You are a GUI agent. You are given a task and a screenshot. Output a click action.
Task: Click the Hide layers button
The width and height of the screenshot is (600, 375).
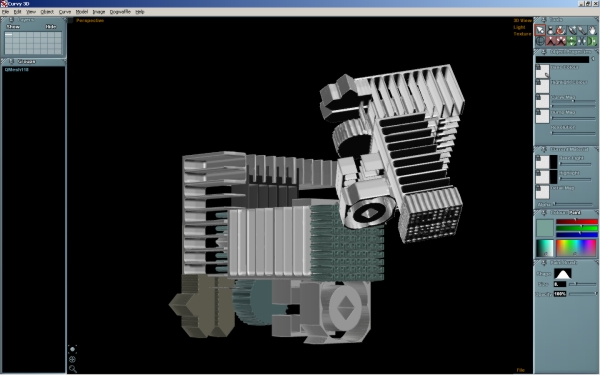[51, 27]
